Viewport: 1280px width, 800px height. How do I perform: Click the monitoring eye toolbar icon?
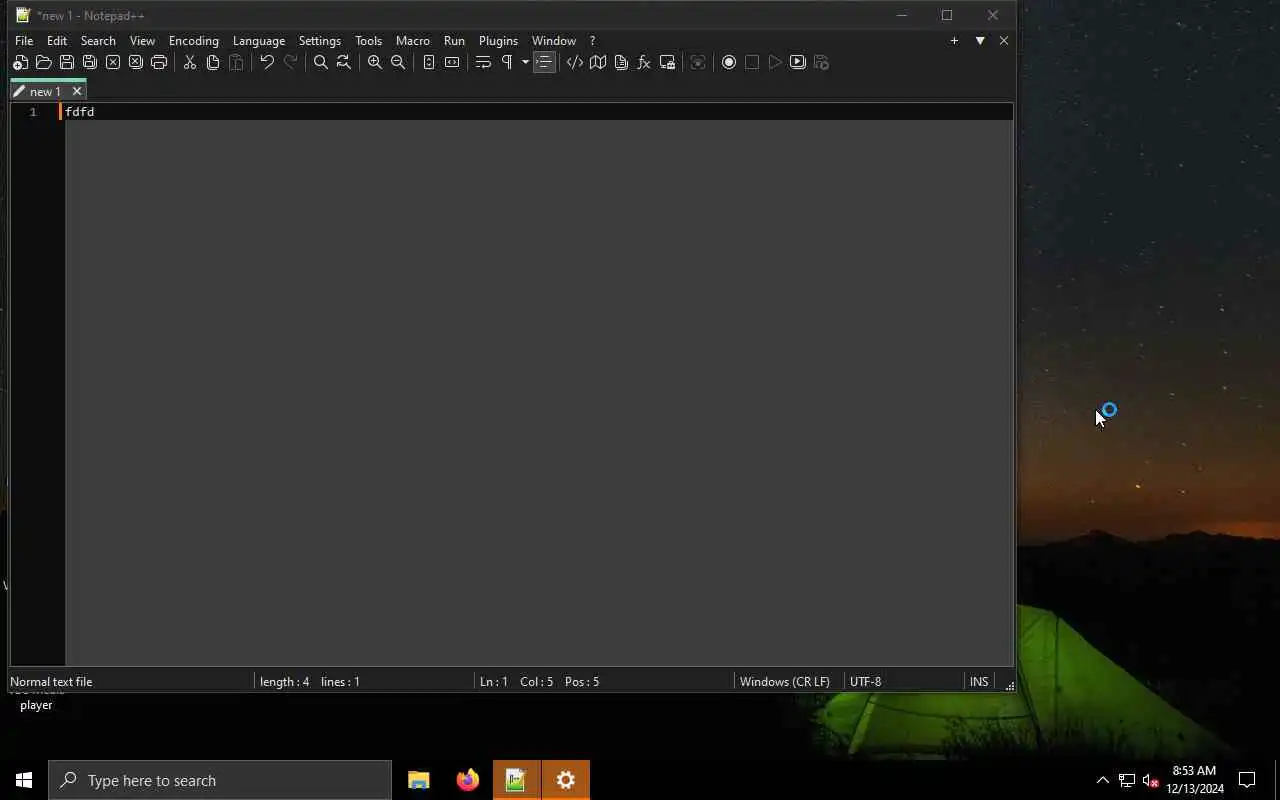(698, 62)
